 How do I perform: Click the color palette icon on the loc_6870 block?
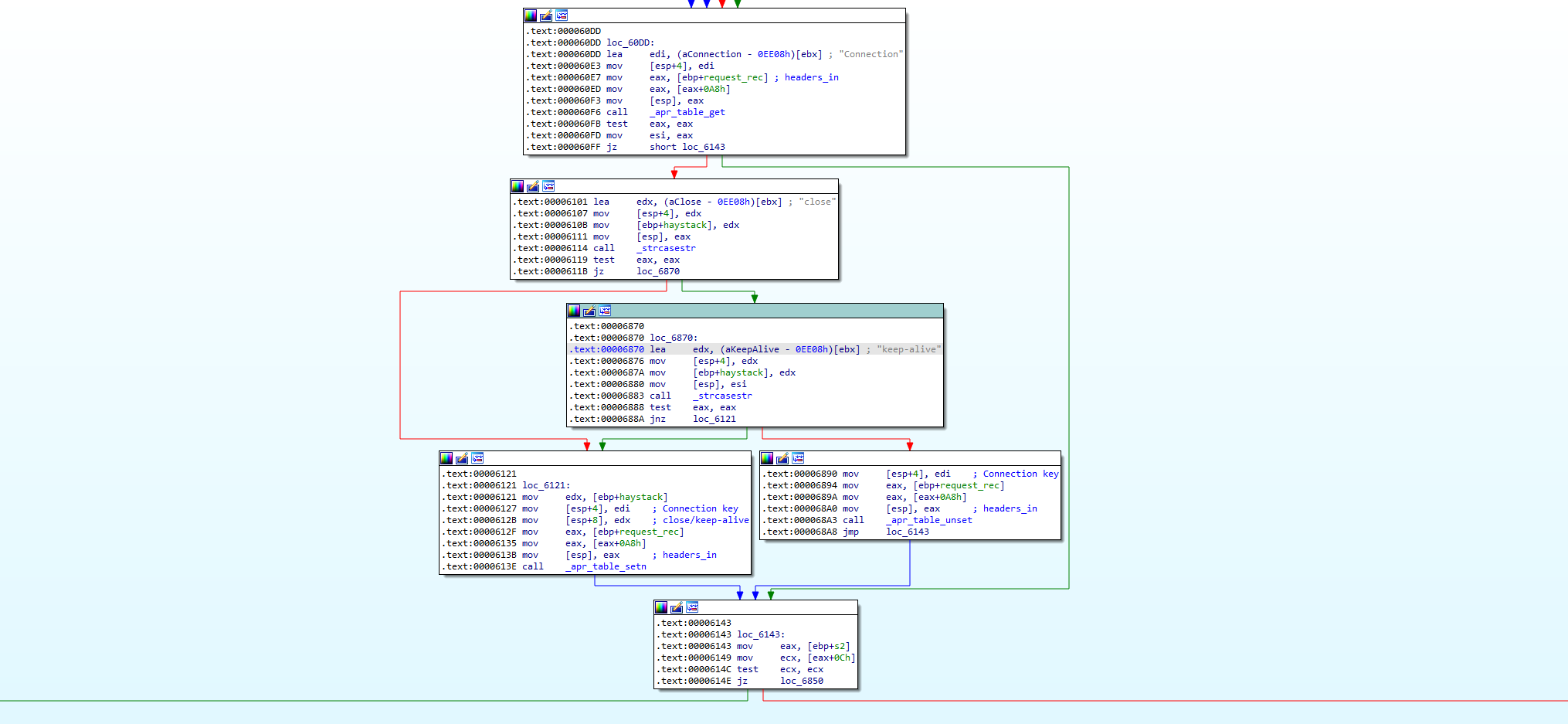click(573, 311)
